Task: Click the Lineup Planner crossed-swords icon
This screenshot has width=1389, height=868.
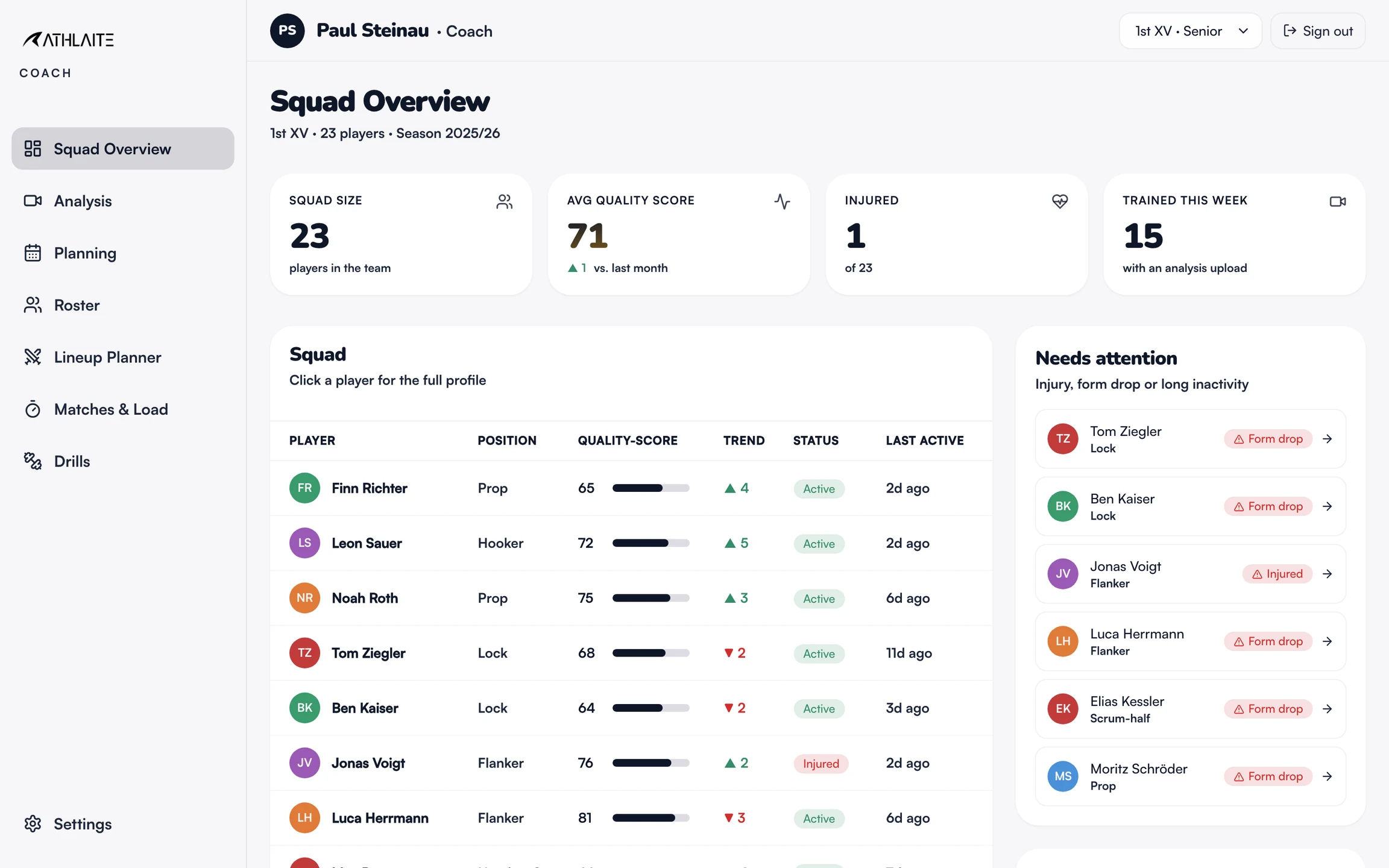Action: [33, 357]
